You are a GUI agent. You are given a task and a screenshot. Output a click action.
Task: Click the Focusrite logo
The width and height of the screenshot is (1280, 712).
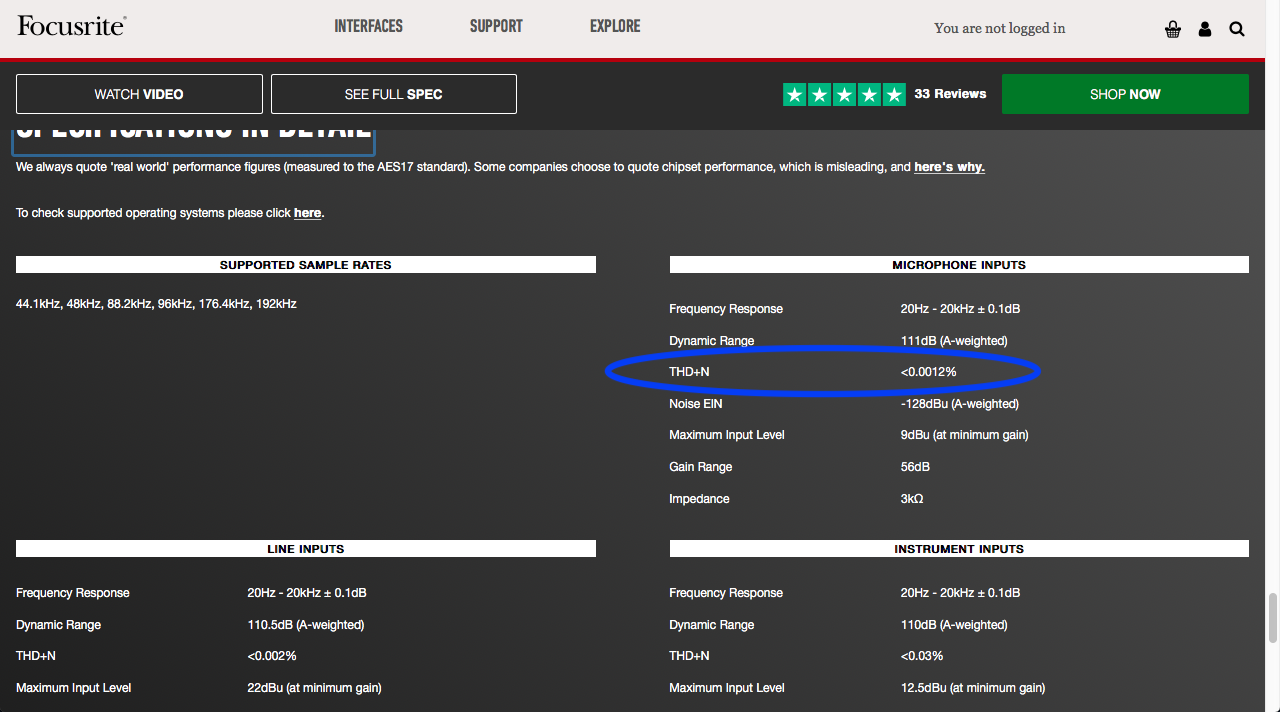pyautogui.click(x=71, y=26)
